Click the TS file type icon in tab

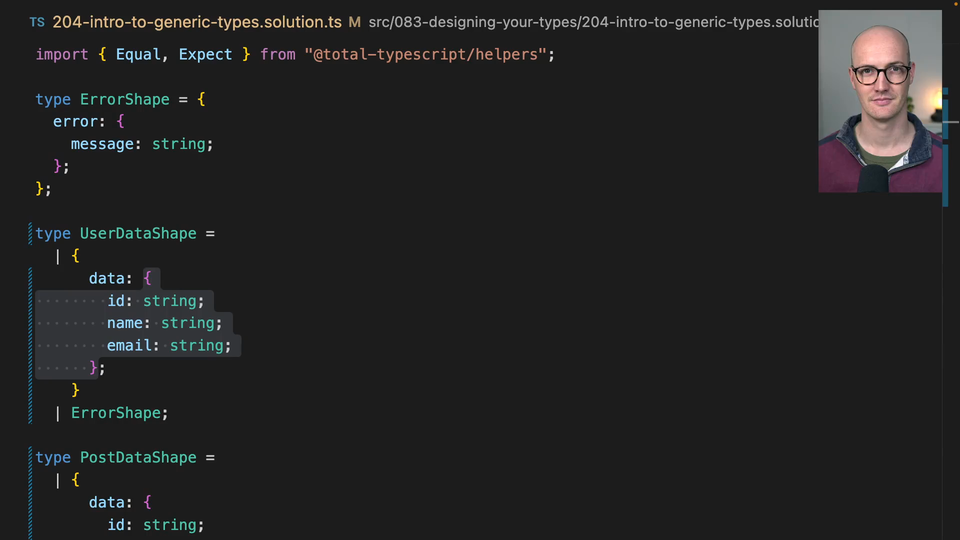[x=37, y=22]
